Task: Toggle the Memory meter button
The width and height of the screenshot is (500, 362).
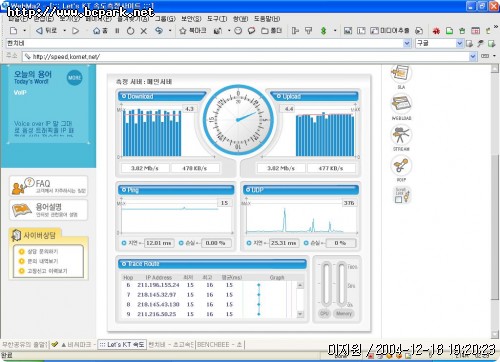Action: (344, 313)
